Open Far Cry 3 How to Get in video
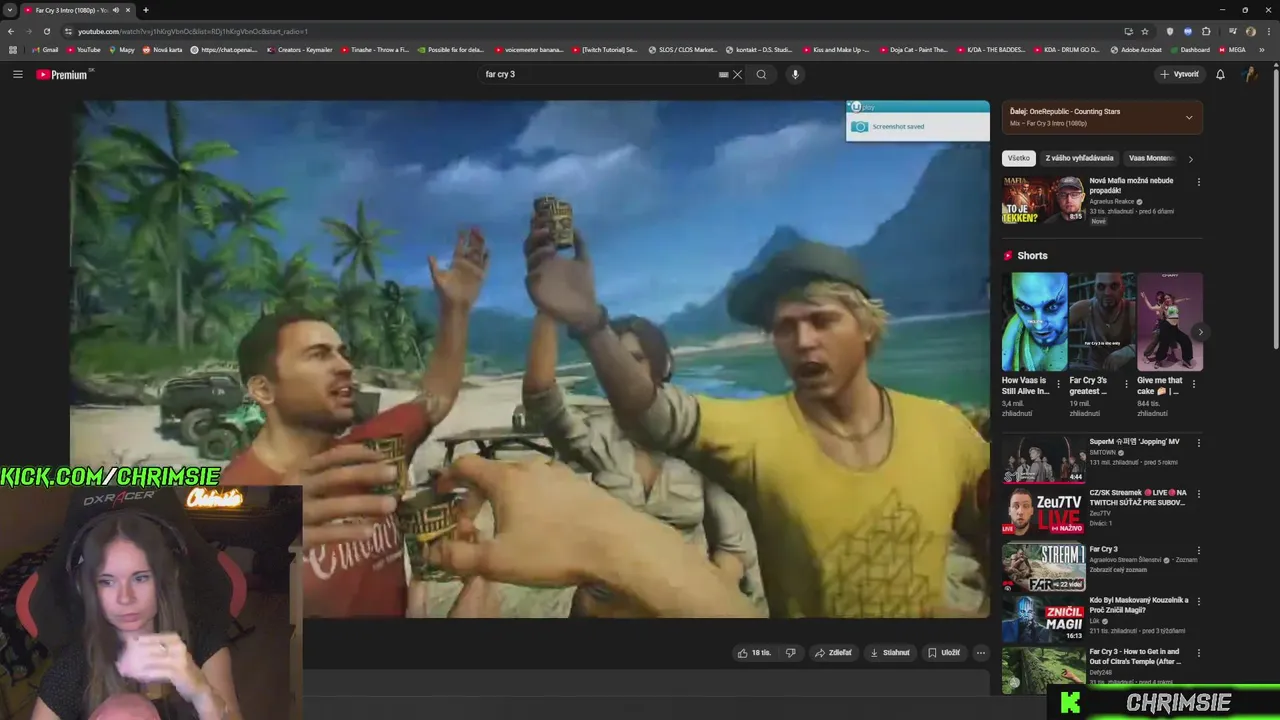Viewport: 1280px width, 720px height. [x=1136, y=656]
